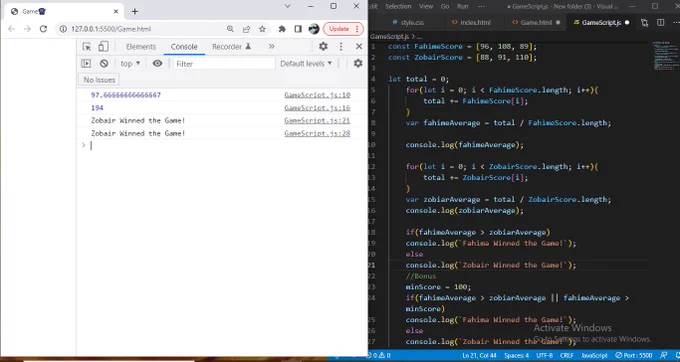
Task: Open console settings gear next to Default levels
Action: pos(358,63)
